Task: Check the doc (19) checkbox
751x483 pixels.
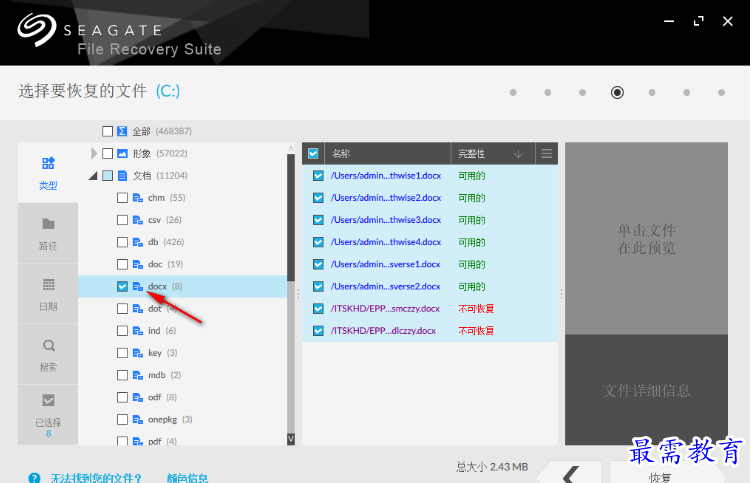Action: tap(122, 264)
